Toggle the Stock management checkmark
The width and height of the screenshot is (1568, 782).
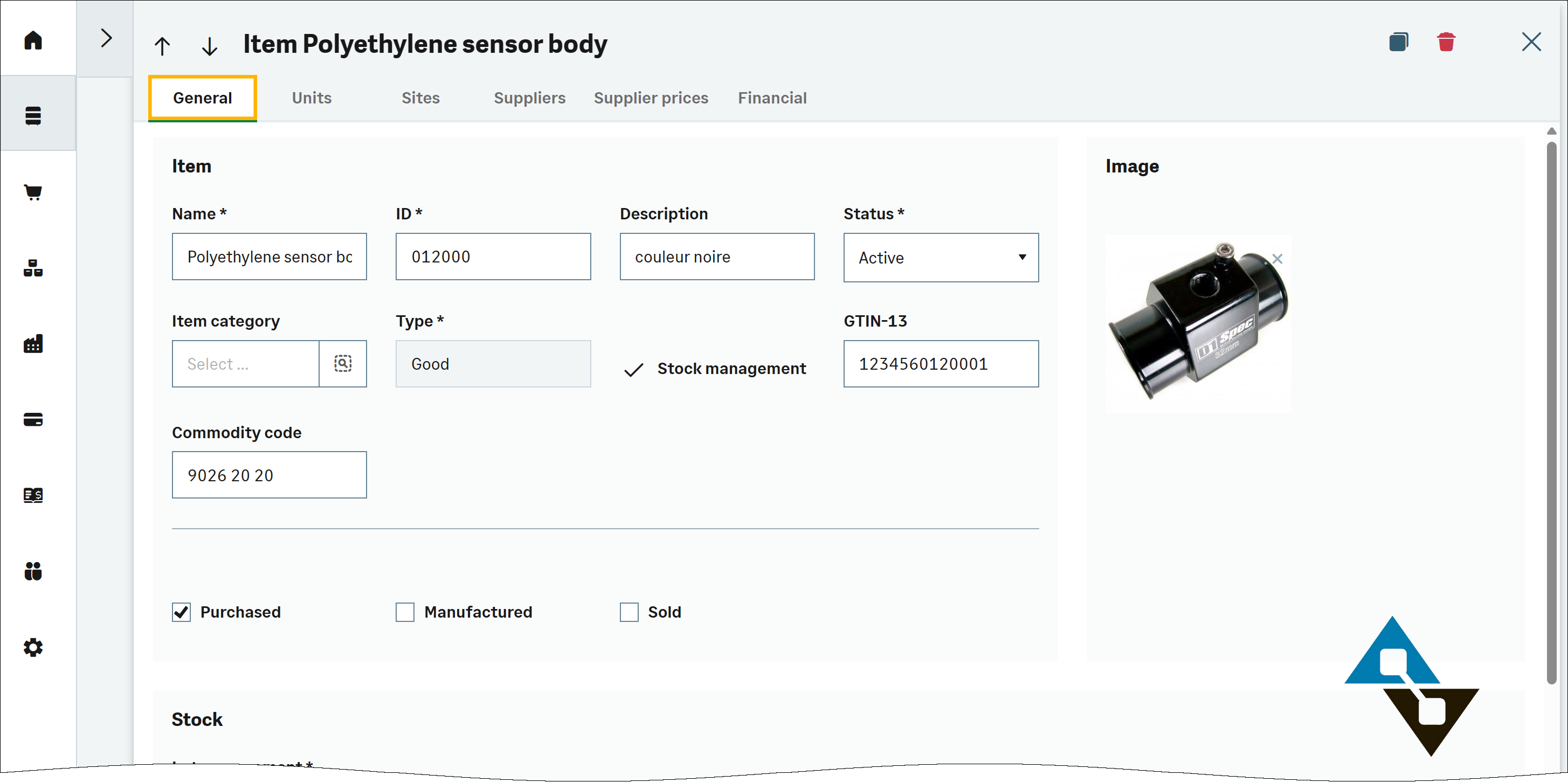click(x=634, y=369)
